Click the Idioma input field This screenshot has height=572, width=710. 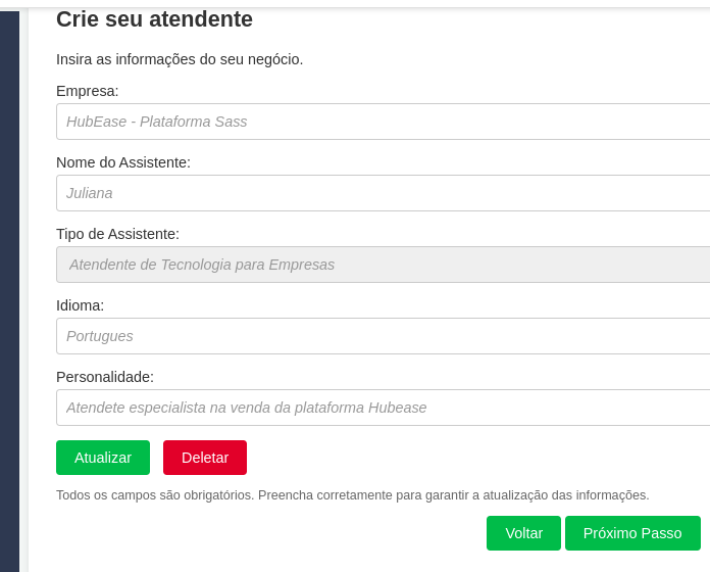pos(380,337)
